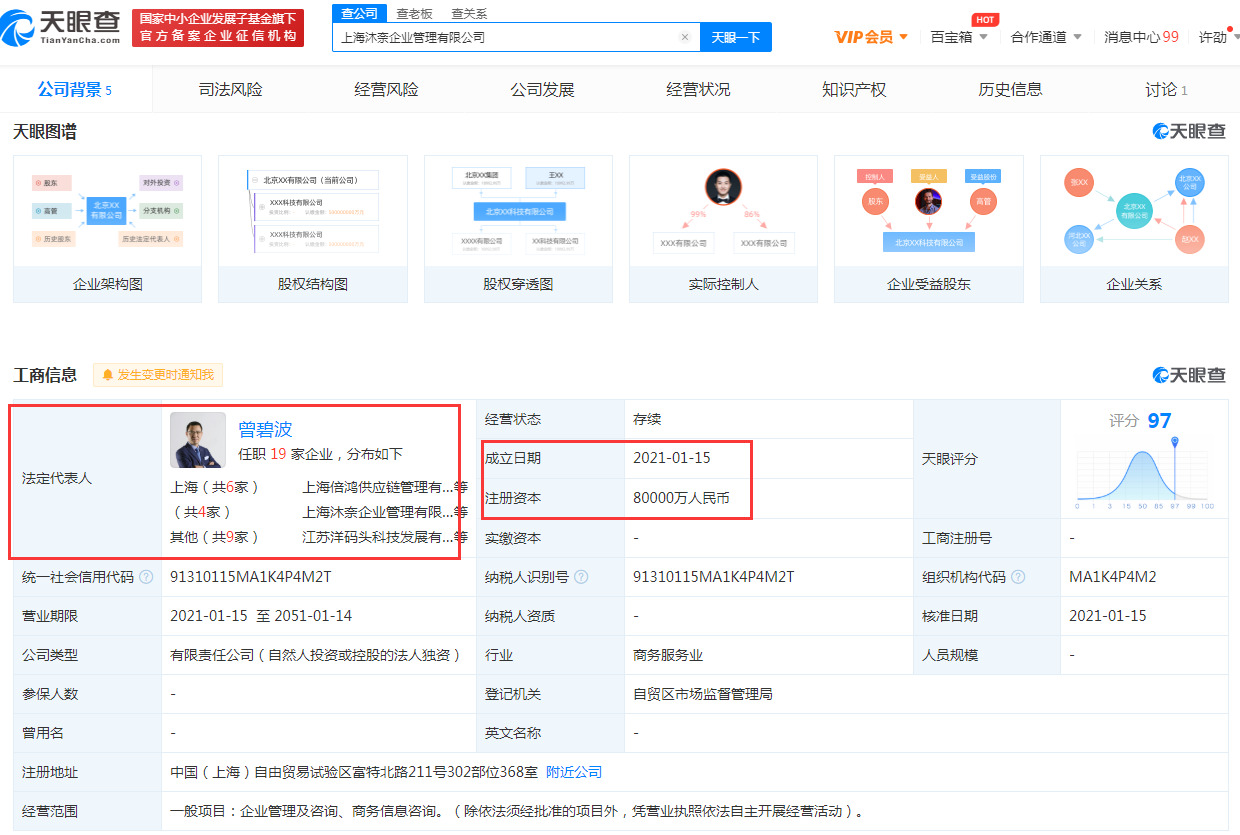Open the 企业受益股东 diagram thumbnail
Screen dimensions: 1240x835
click(929, 229)
